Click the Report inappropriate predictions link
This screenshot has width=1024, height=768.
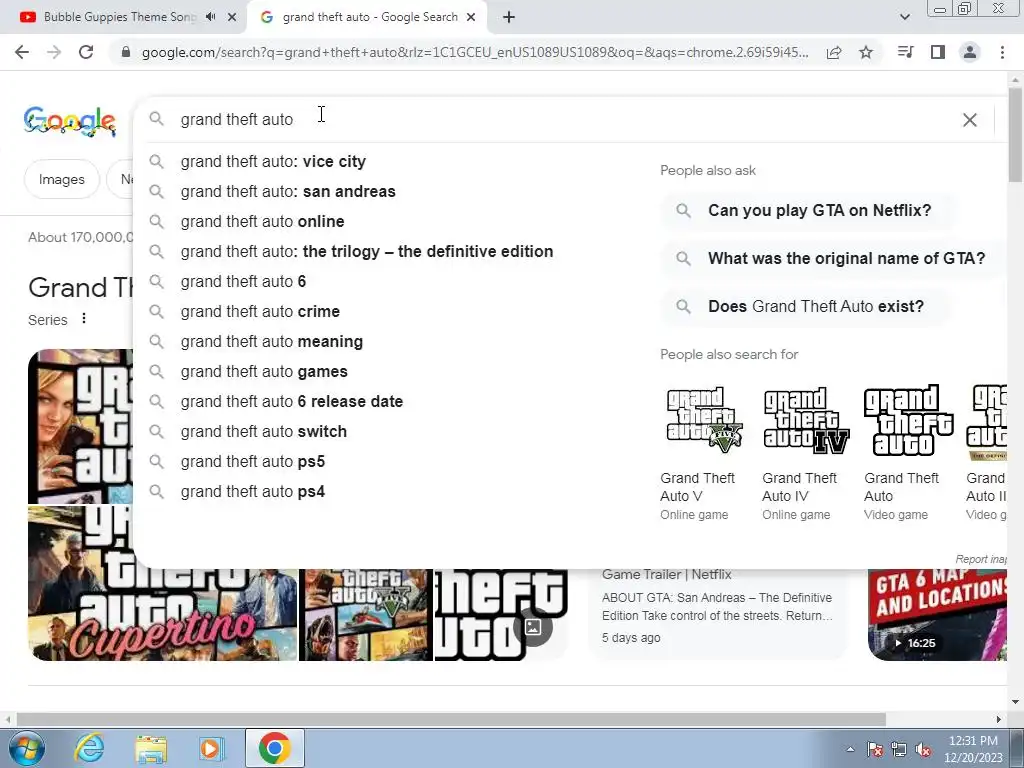click(x=981, y=559)
